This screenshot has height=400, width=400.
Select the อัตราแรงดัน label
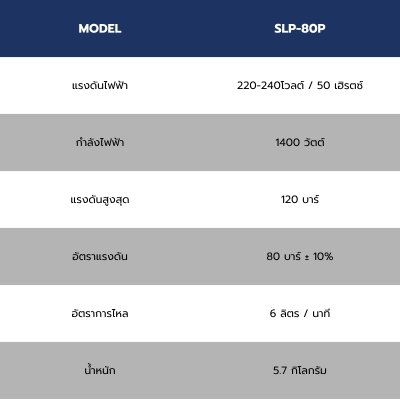point(100,256)
